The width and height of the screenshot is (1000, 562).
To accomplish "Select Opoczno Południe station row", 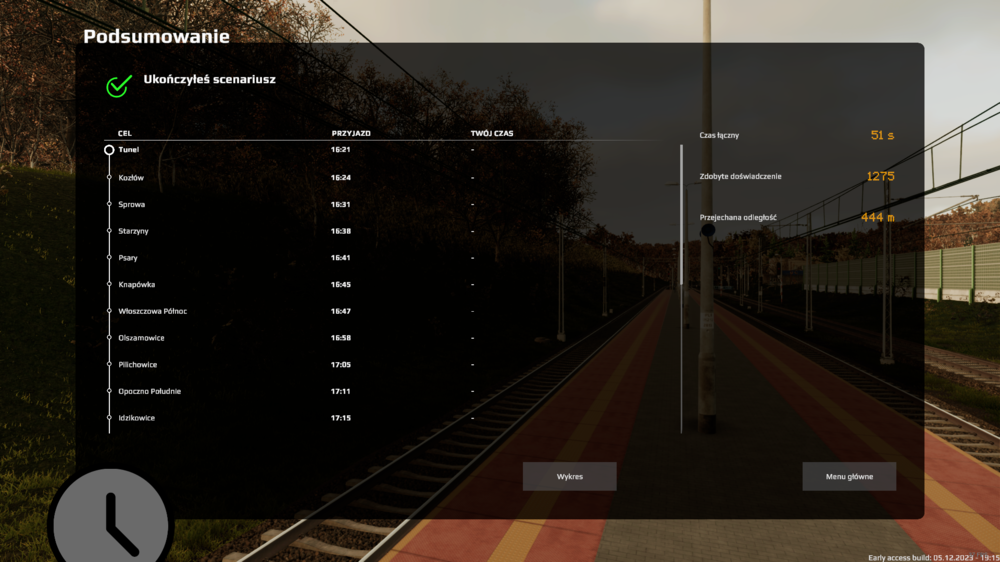I will point(149,391).
